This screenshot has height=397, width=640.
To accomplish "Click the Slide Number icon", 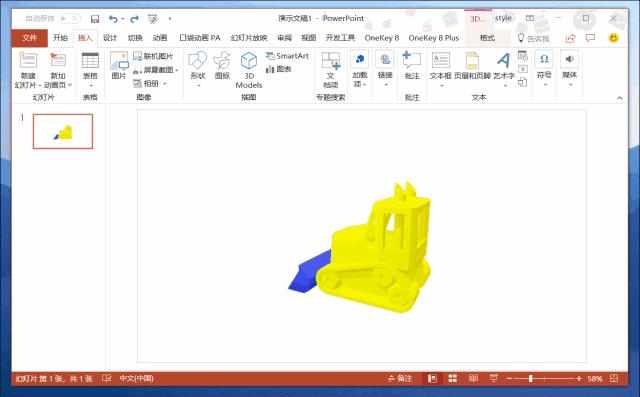I will pos(522,69).
